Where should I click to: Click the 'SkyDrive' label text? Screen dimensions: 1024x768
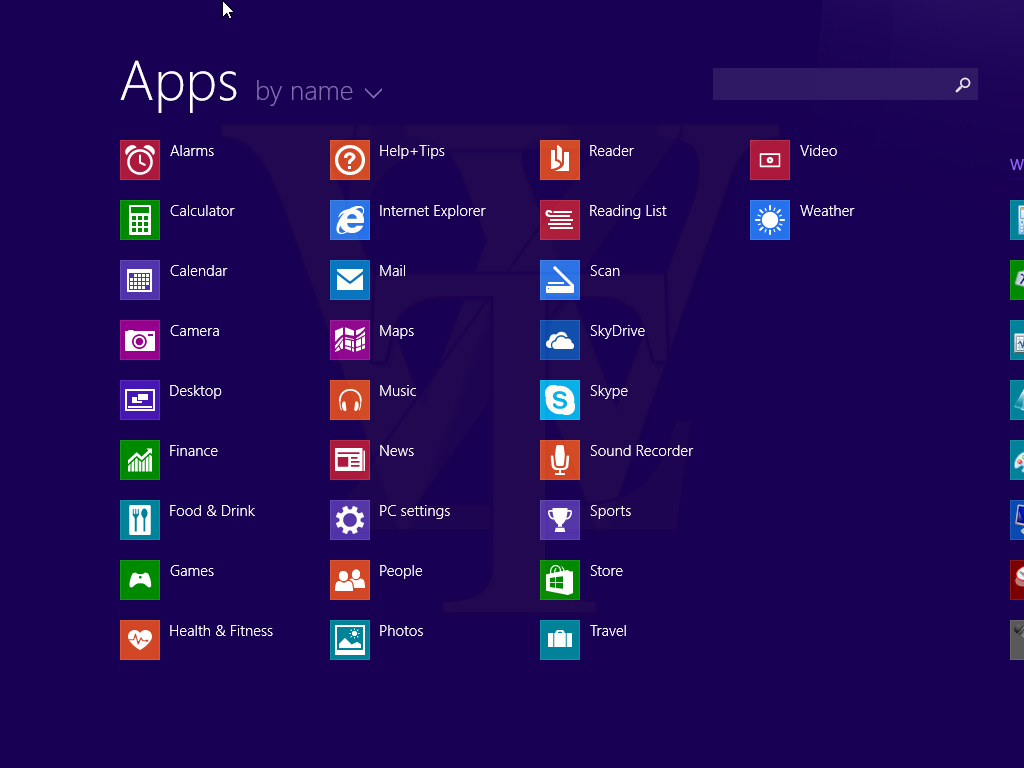(617, 331)
